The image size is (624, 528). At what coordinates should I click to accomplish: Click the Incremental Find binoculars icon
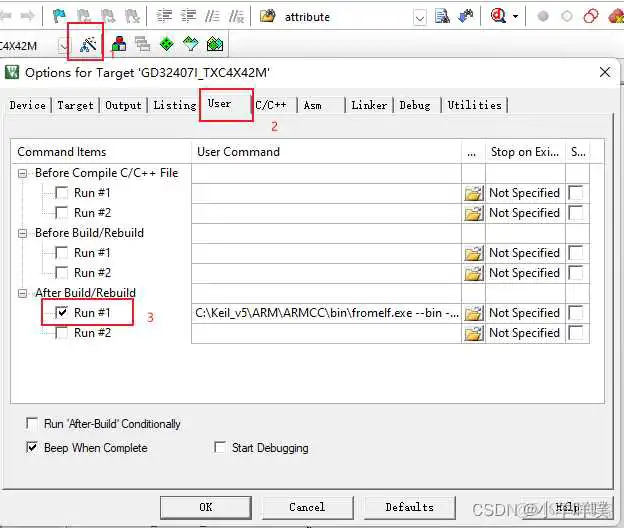(466, 16)
